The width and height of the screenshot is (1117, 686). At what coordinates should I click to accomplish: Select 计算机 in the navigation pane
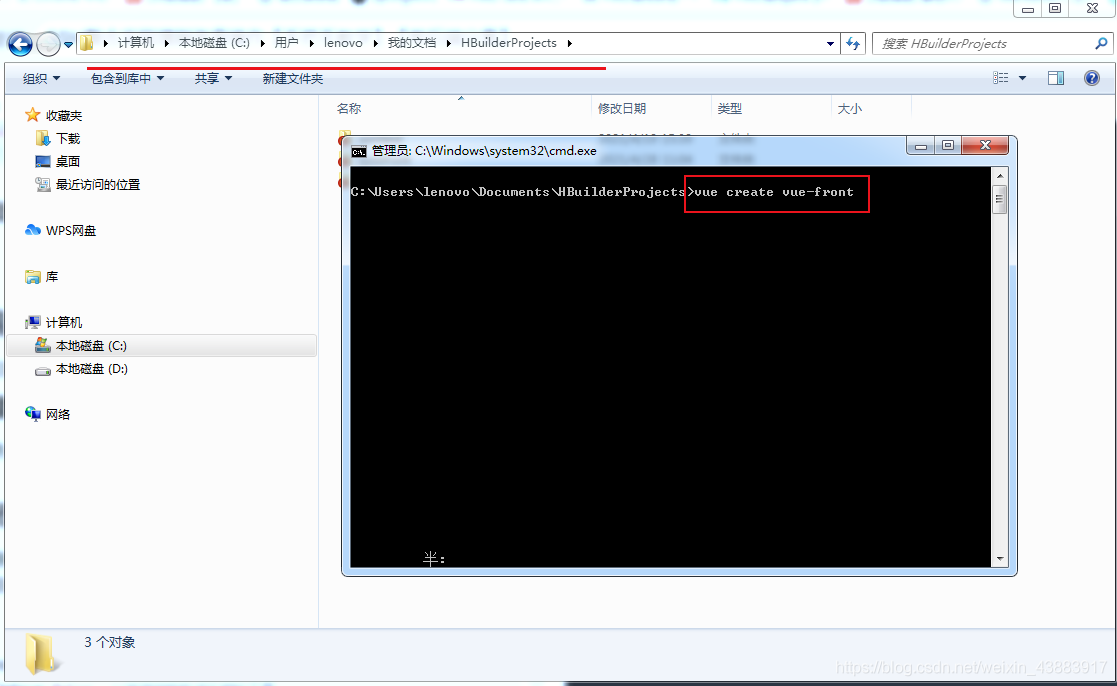point(64,322)
